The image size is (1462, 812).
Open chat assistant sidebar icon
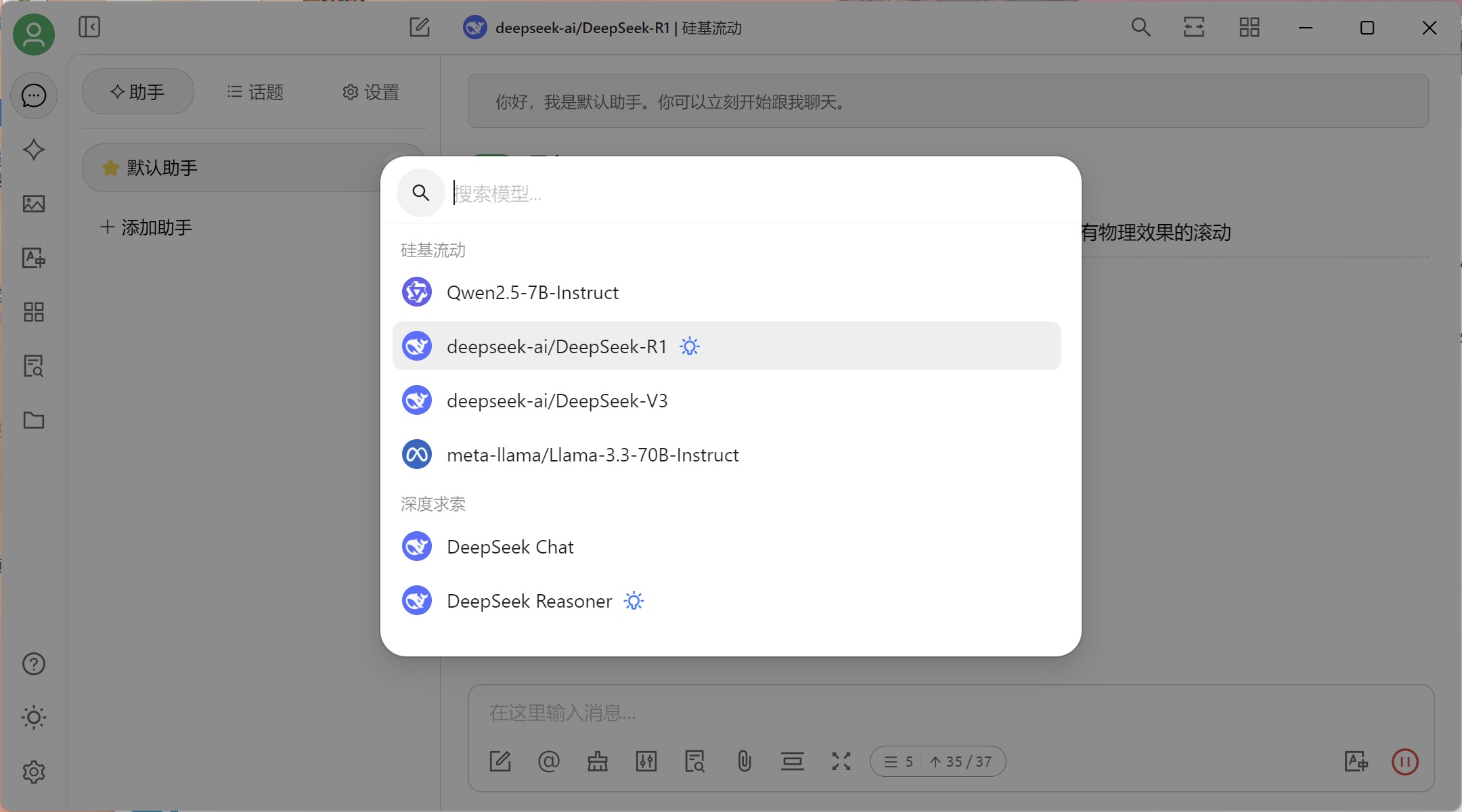coord(34,95)
